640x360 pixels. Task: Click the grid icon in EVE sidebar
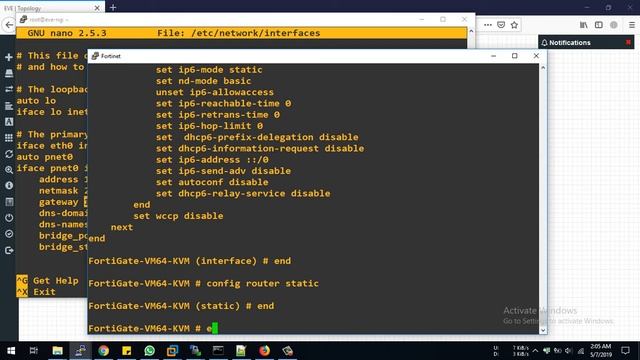pyautogui.click(x=9, y=138)
